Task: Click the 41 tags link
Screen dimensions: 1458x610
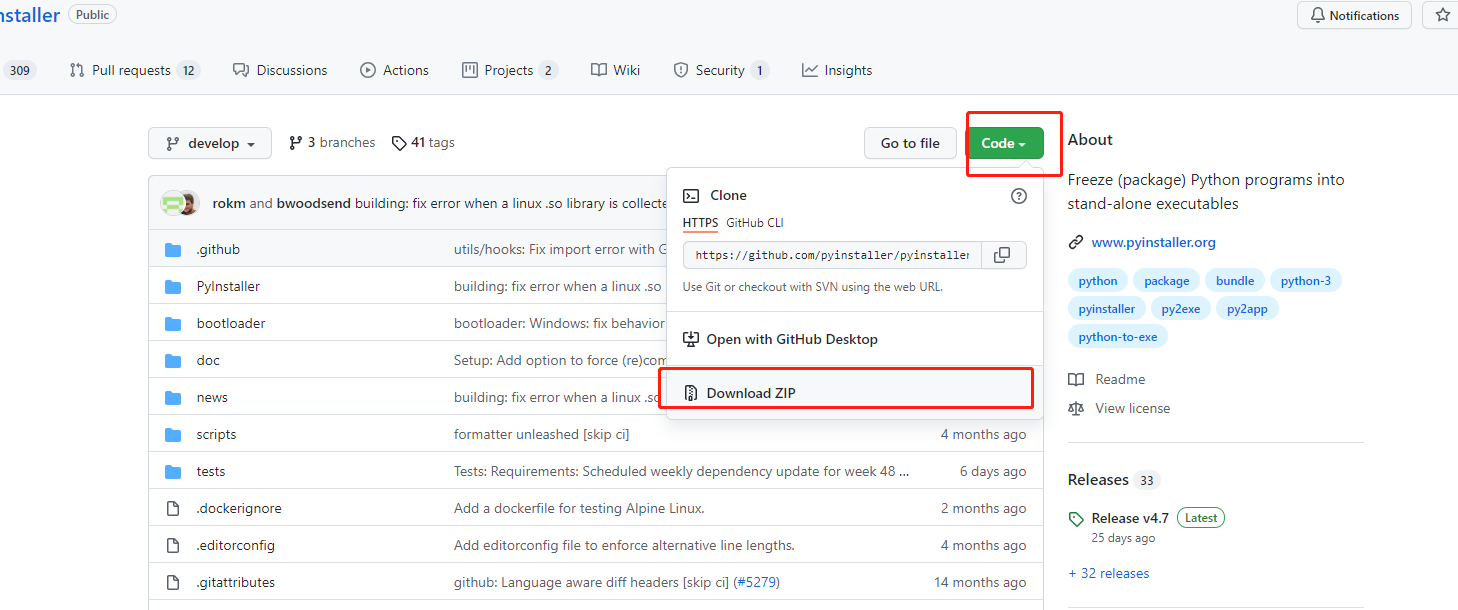Action: tap(423, 143)
